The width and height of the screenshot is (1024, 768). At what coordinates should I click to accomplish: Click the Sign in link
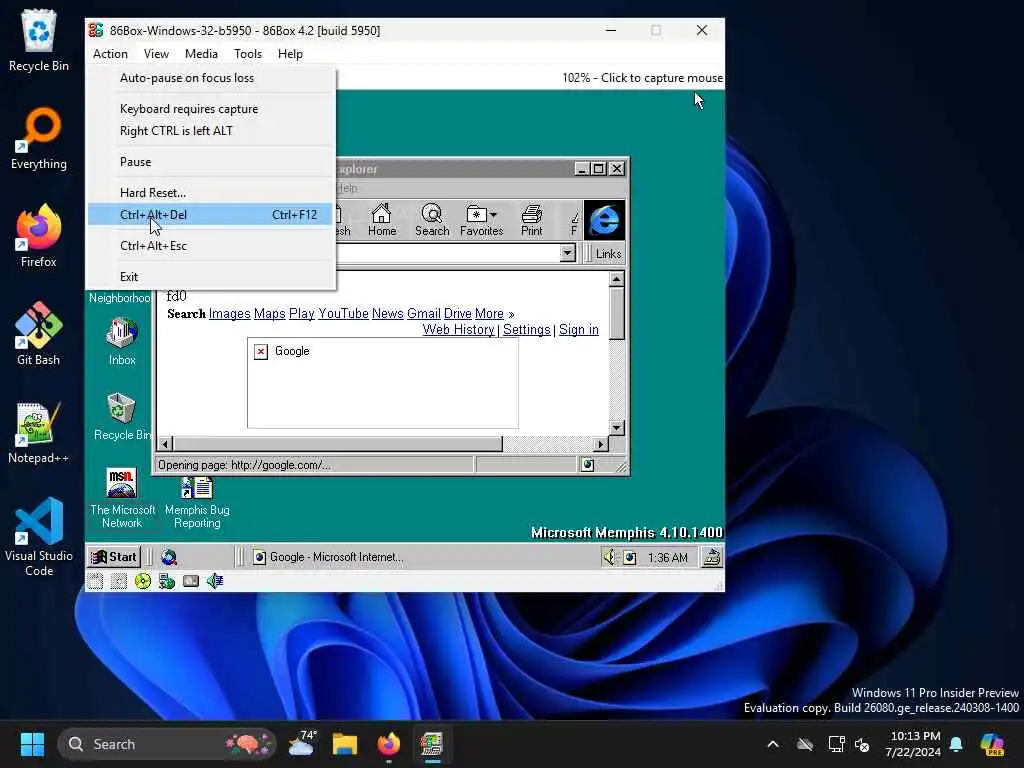point(579,330)
